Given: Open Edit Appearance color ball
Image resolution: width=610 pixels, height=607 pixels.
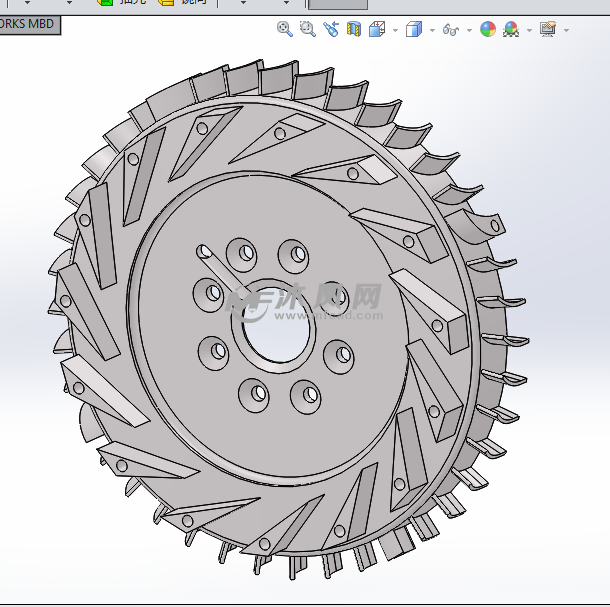Looking at the screenshot, I should 488,29.
